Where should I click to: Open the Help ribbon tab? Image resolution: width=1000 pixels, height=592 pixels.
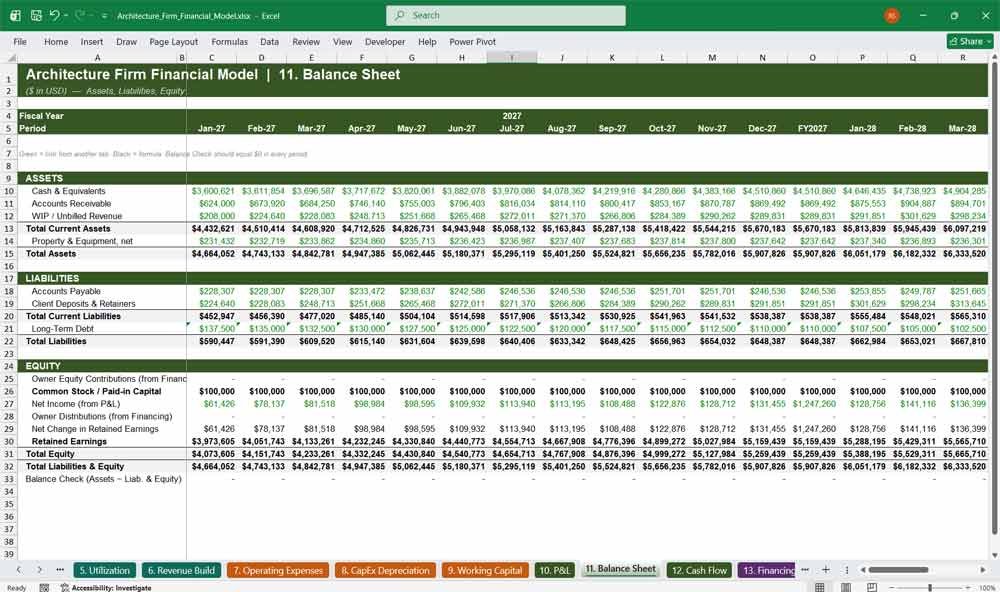[427, 41]
